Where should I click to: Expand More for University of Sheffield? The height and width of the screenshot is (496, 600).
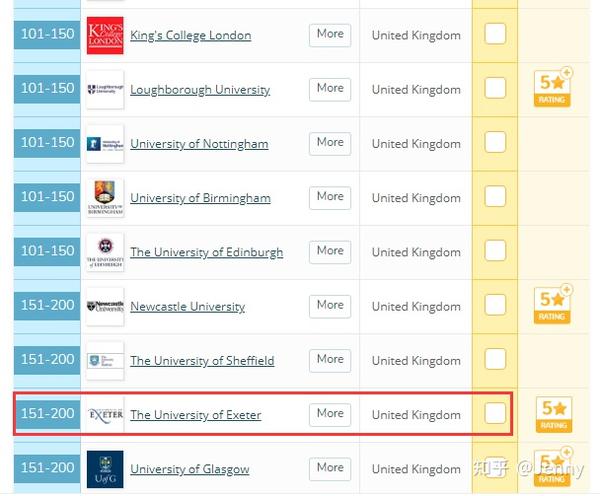[x=330, y=361]
